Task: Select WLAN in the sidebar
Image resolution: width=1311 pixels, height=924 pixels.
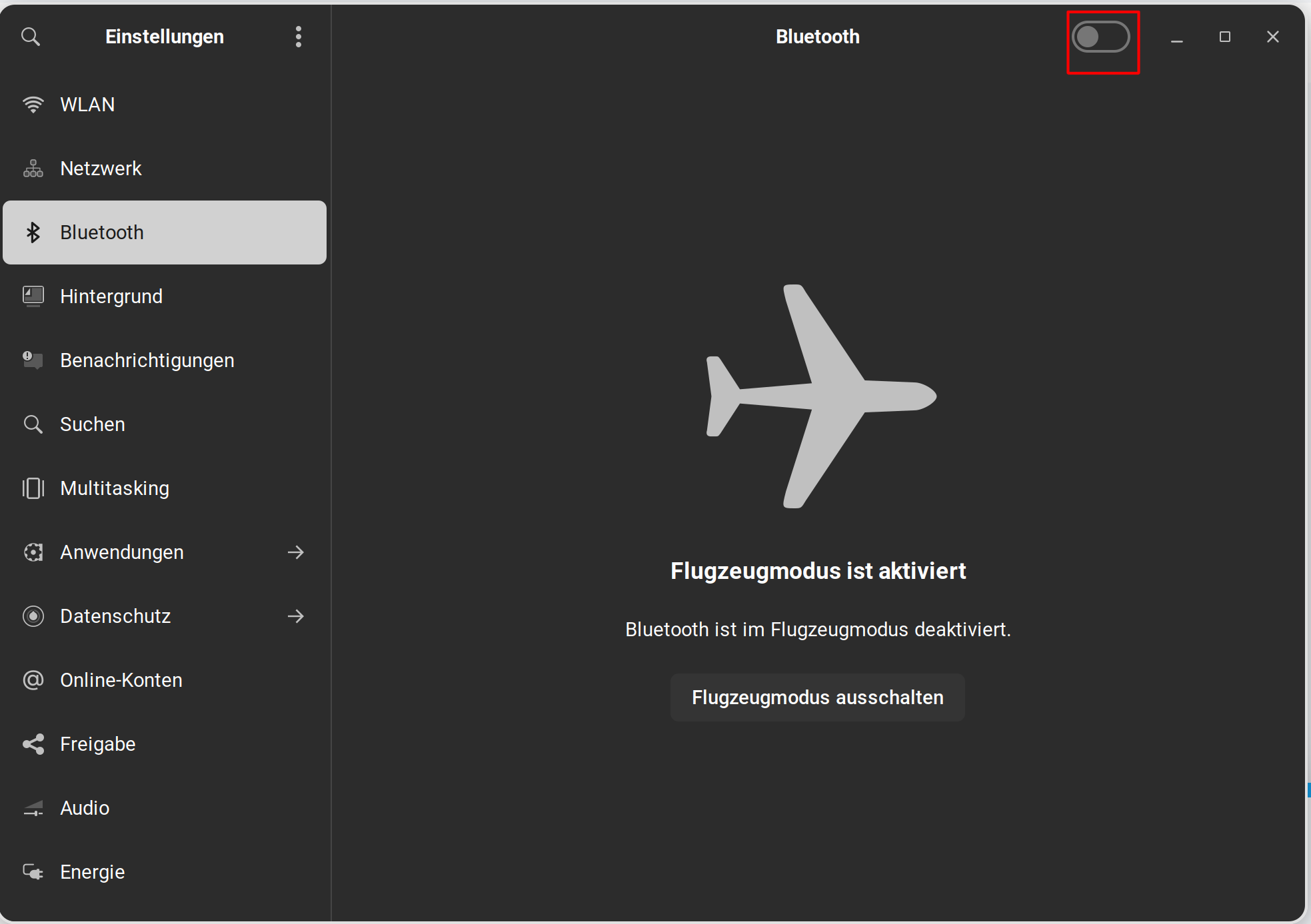Action: [x=165, y=105]
